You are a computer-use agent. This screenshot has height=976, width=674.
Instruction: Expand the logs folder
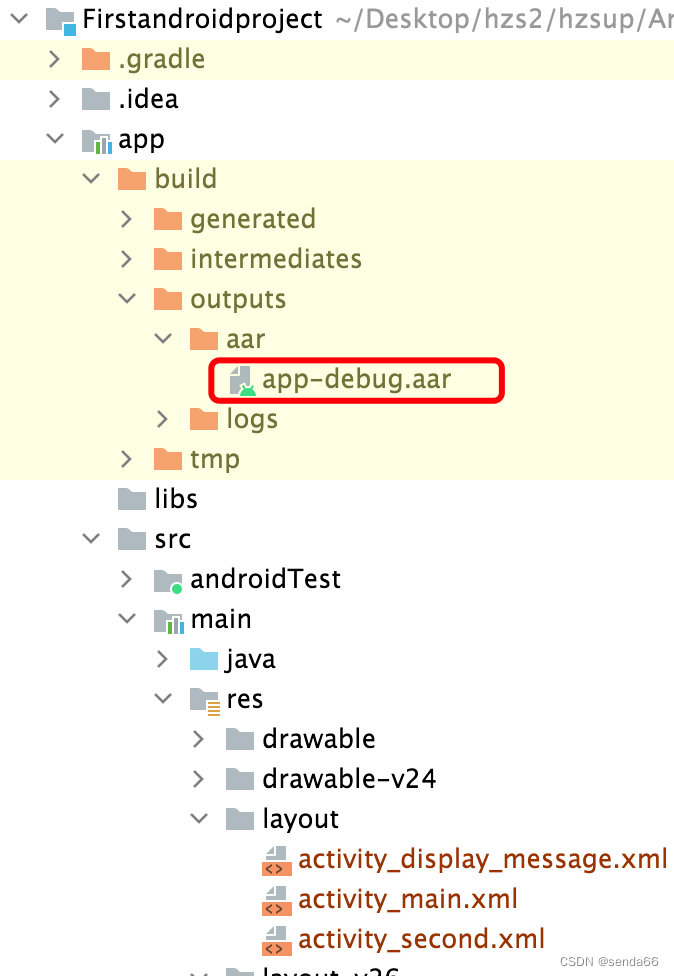163,419
